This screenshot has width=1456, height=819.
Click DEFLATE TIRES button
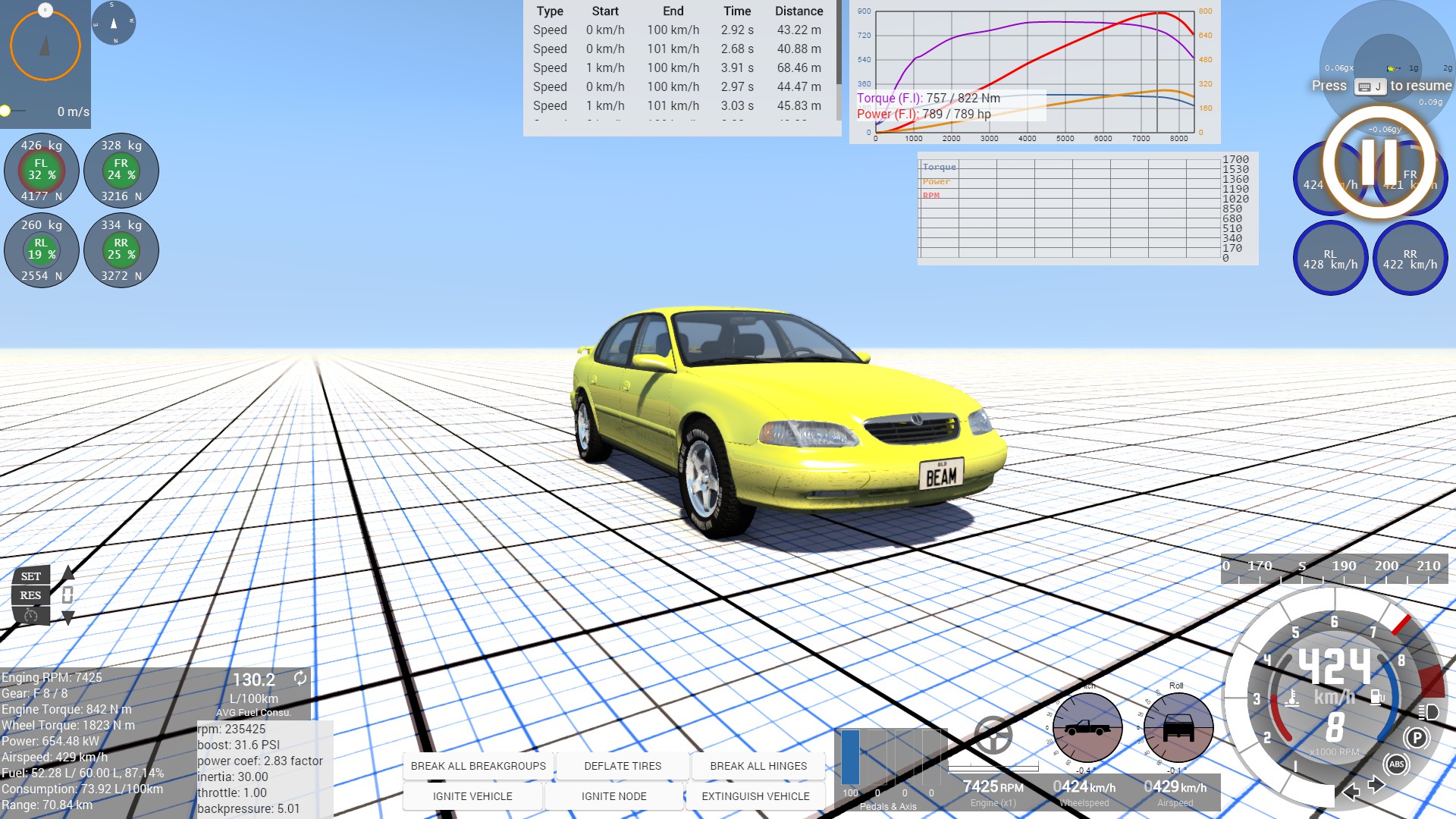(623, 766)
